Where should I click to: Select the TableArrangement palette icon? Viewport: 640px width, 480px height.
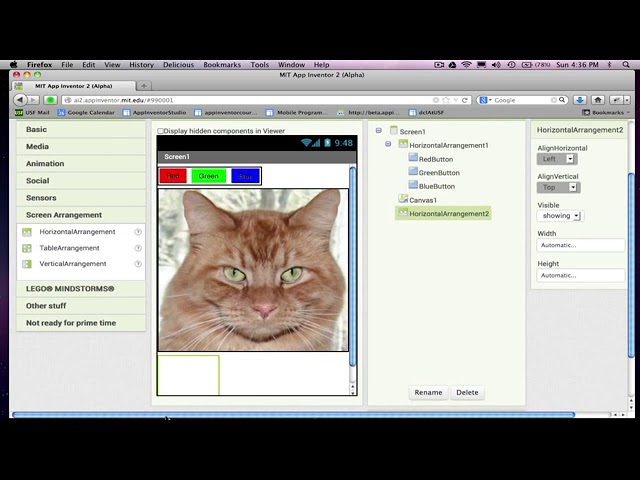click(x=27, y=248)
